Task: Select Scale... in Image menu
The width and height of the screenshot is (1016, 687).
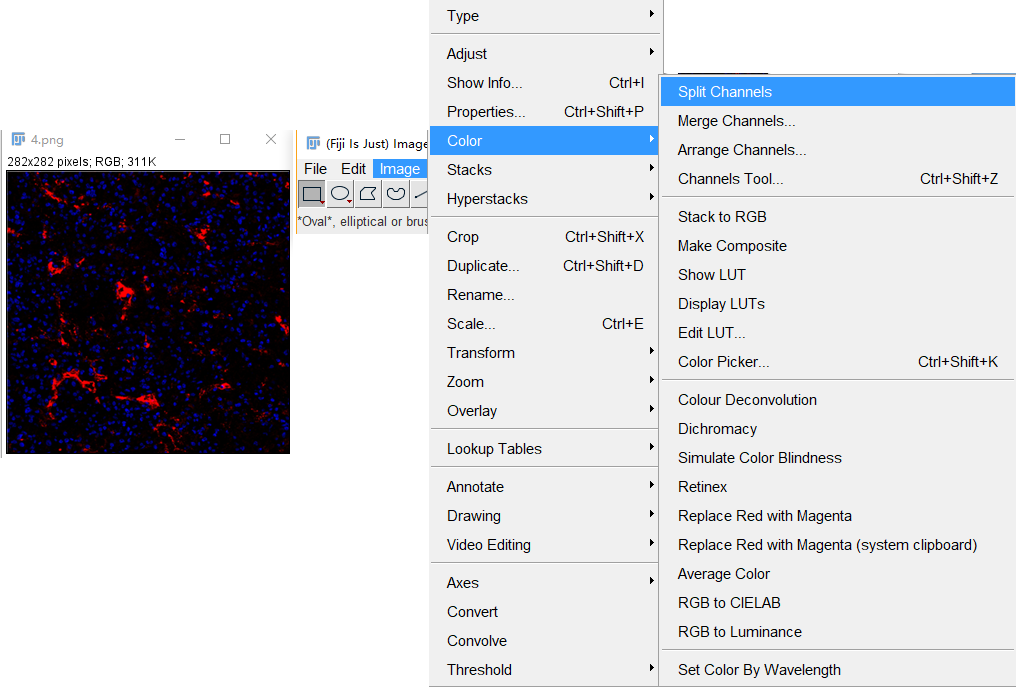Action: (544, 324)
